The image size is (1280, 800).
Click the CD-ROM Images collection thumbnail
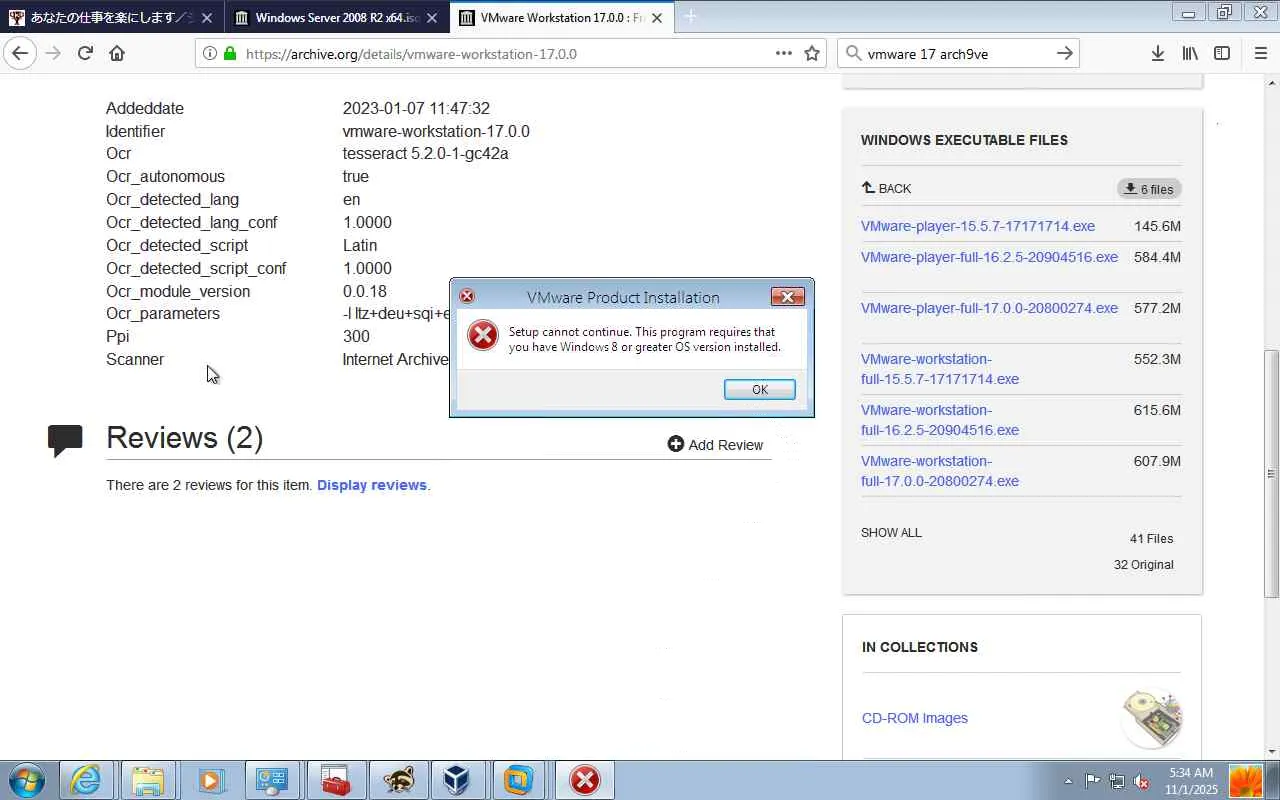click(1152, 718)
